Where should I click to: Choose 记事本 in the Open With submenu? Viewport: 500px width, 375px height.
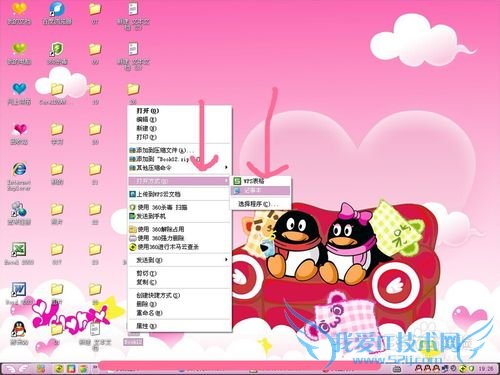[x=261, y=191]
